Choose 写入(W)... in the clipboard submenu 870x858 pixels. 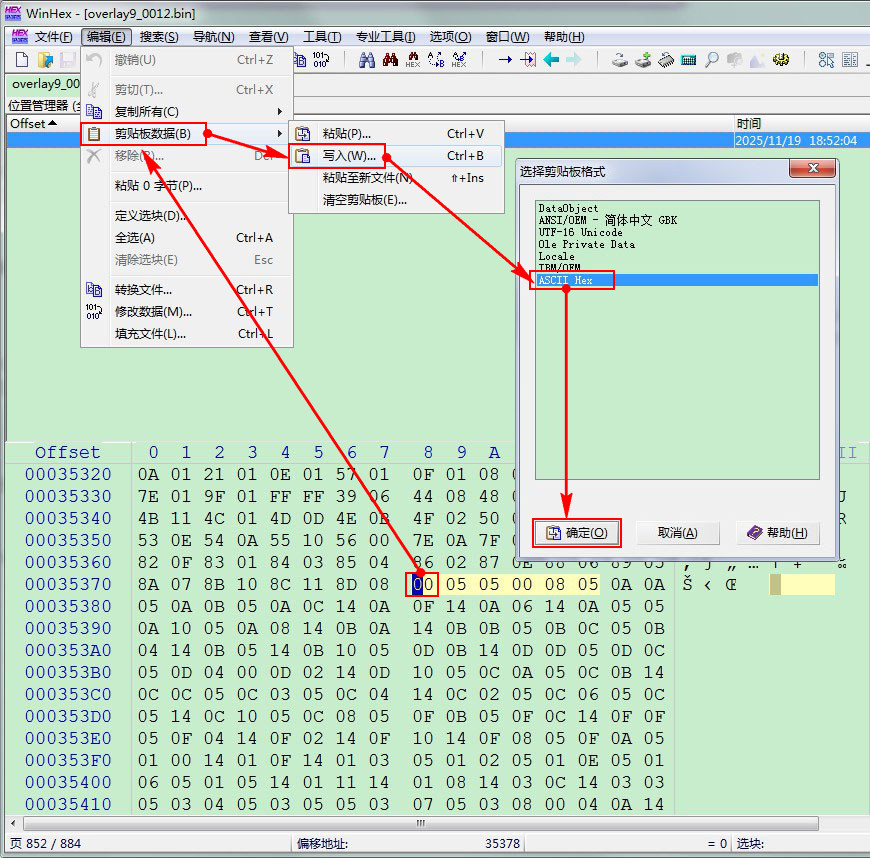(395, 156)
